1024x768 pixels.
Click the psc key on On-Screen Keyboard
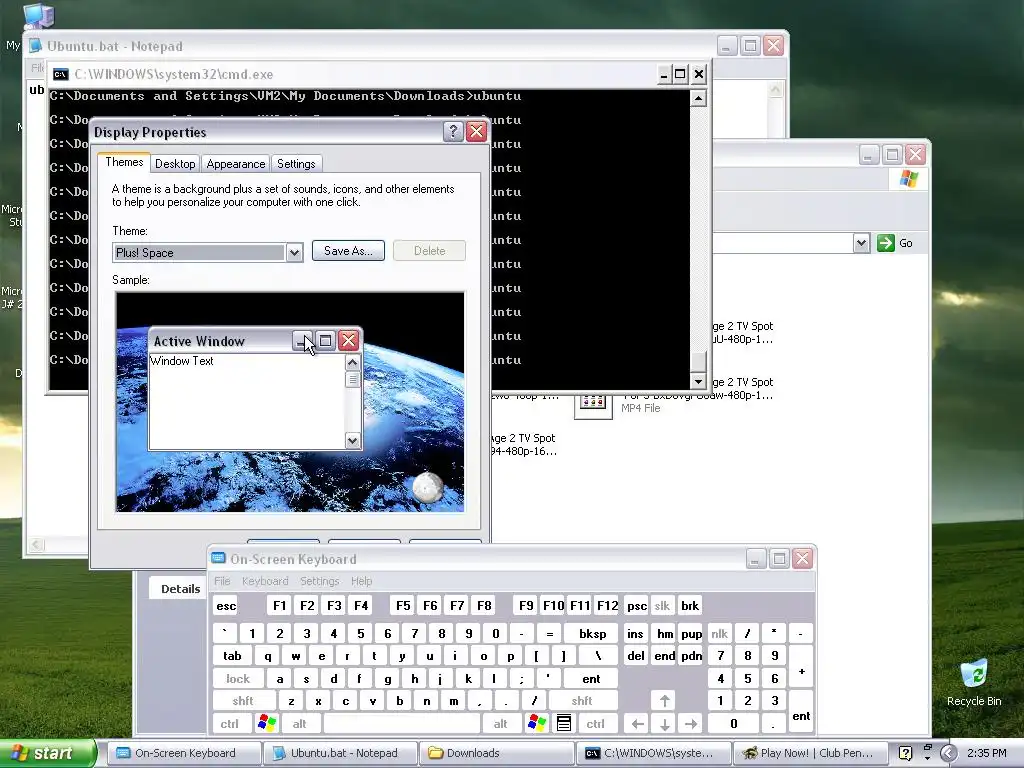[637, 606]
